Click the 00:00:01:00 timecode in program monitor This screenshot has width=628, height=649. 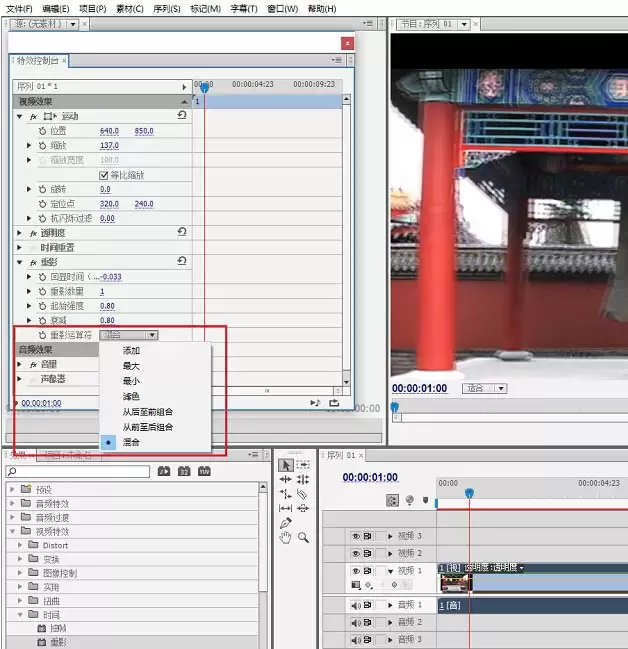pos(419,388)
